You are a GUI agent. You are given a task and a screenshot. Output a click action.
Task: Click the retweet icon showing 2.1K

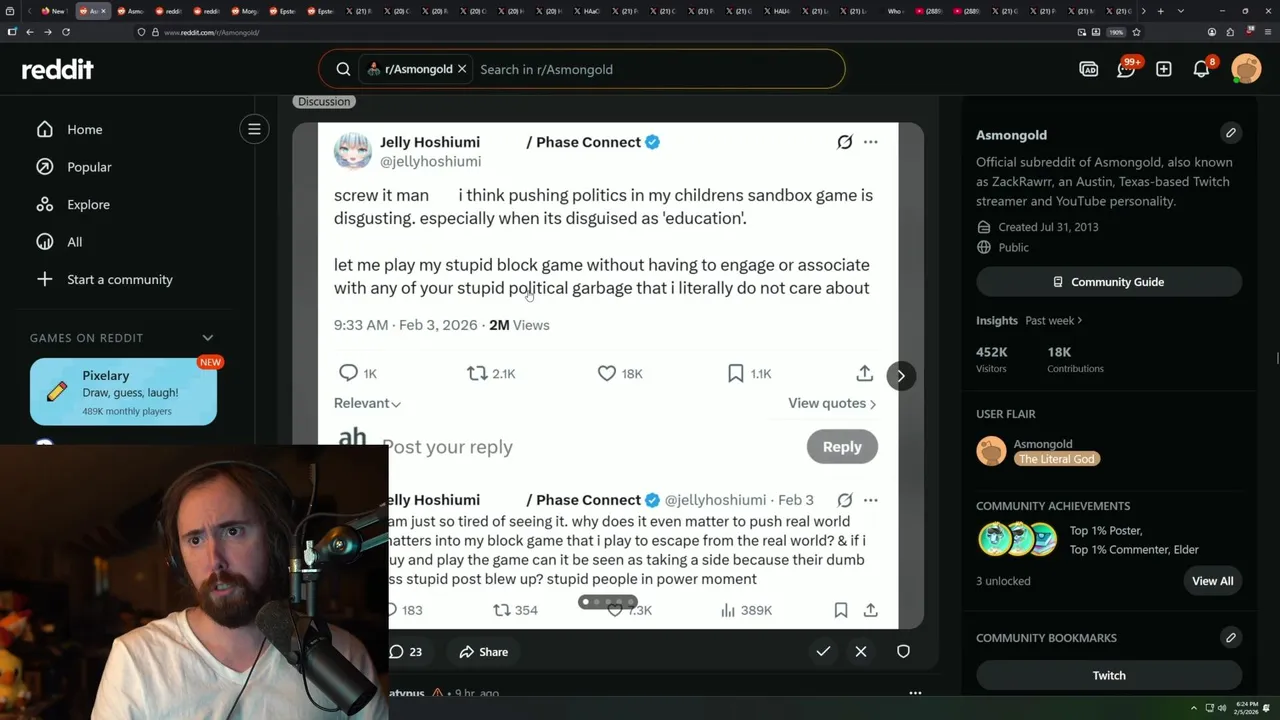[477, 373]
